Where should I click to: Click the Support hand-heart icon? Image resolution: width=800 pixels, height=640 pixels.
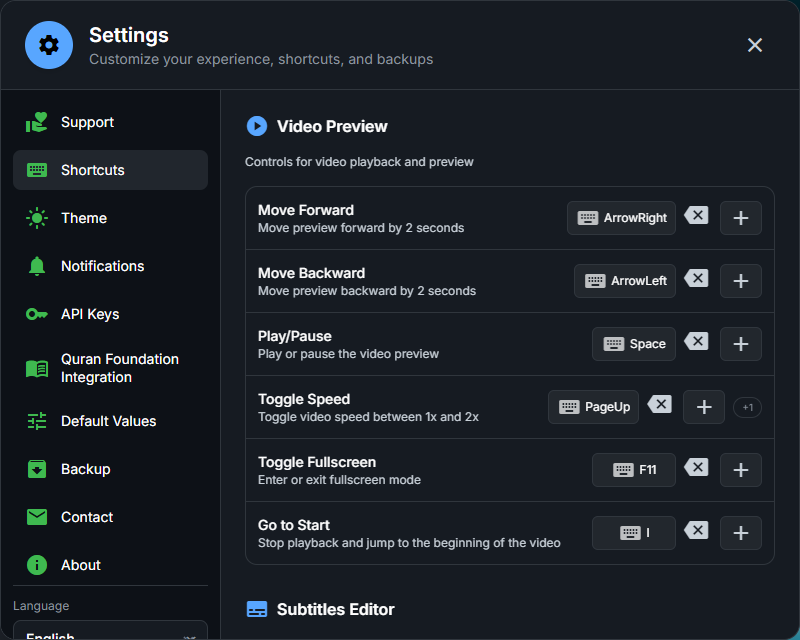(37, 122)
